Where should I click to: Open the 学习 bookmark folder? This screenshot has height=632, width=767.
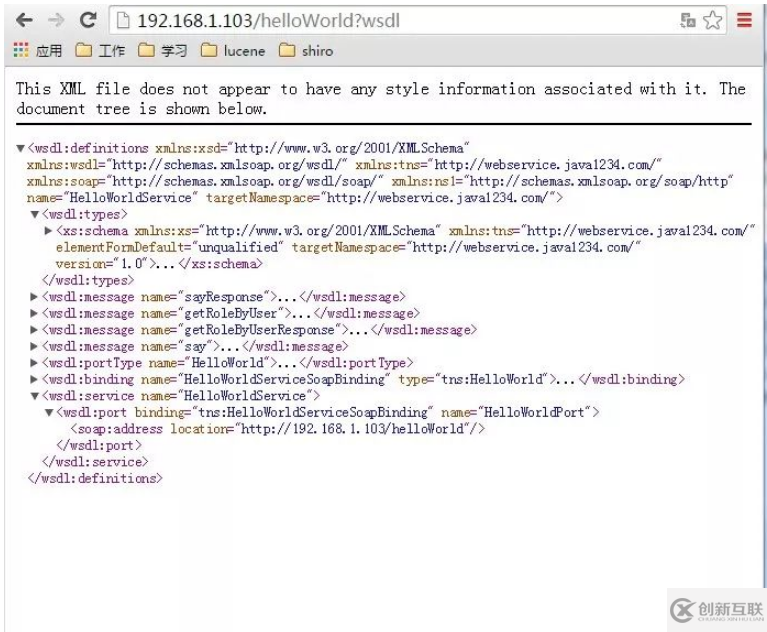pyautogui.click(x=162, y=50)
